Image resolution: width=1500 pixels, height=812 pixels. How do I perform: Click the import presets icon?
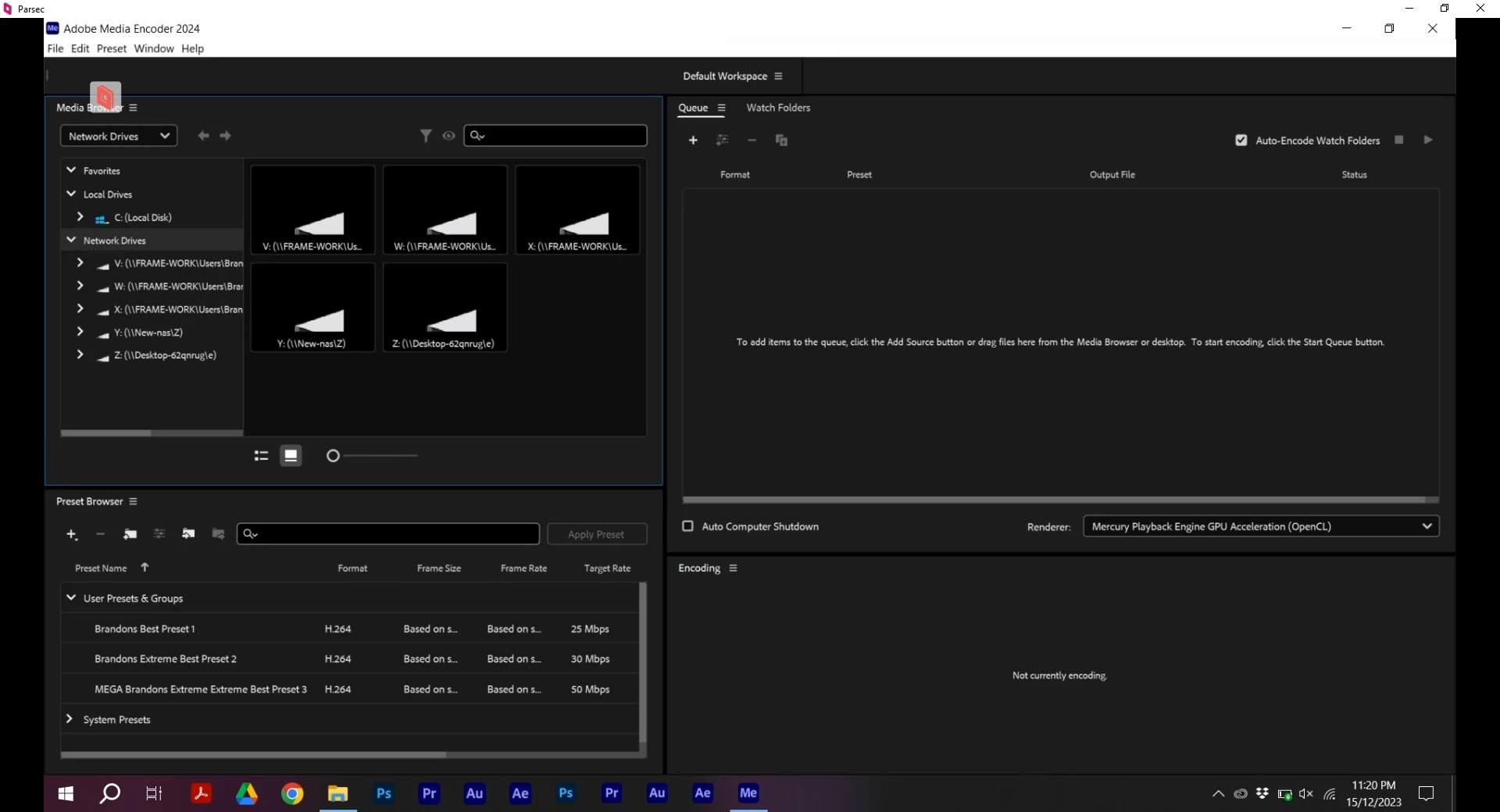[x=188, y=535]
